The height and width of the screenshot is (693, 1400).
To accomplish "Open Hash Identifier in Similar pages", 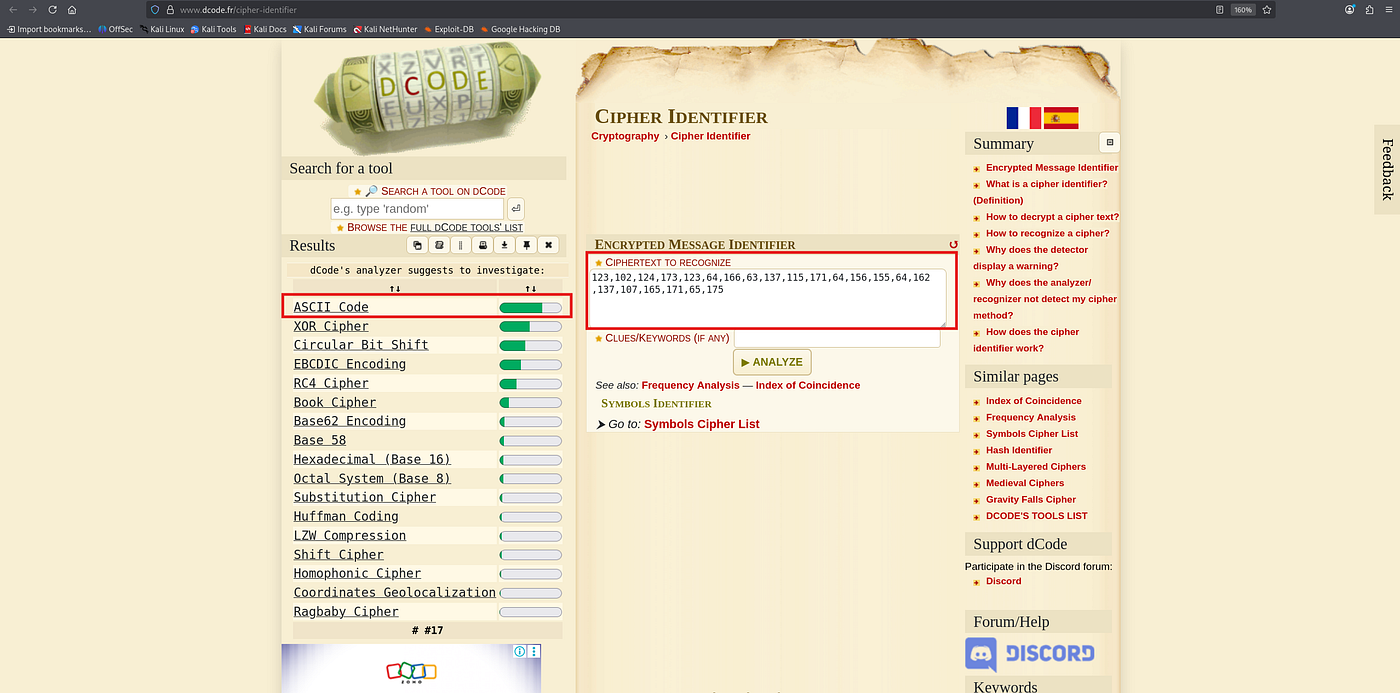I will pyautogui.click(x=1019, y=450).
